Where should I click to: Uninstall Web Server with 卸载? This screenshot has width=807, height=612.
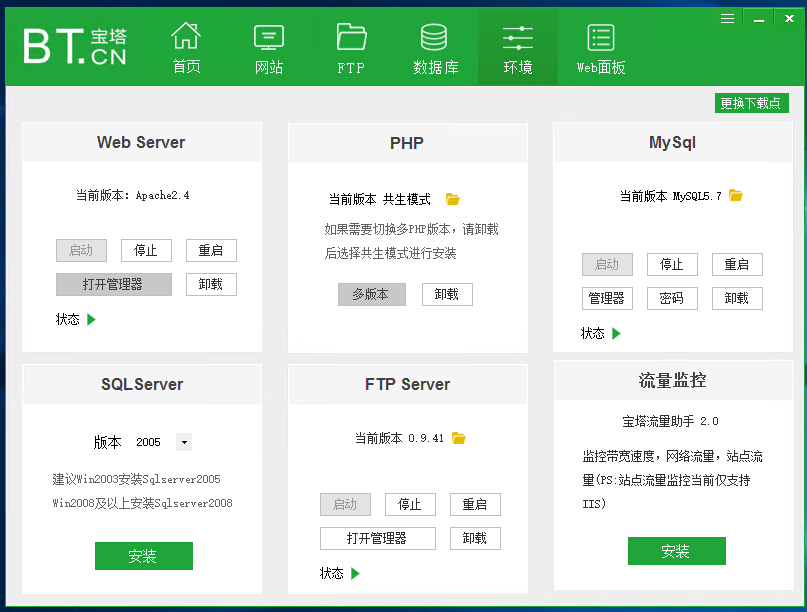(x=211, y=284)
